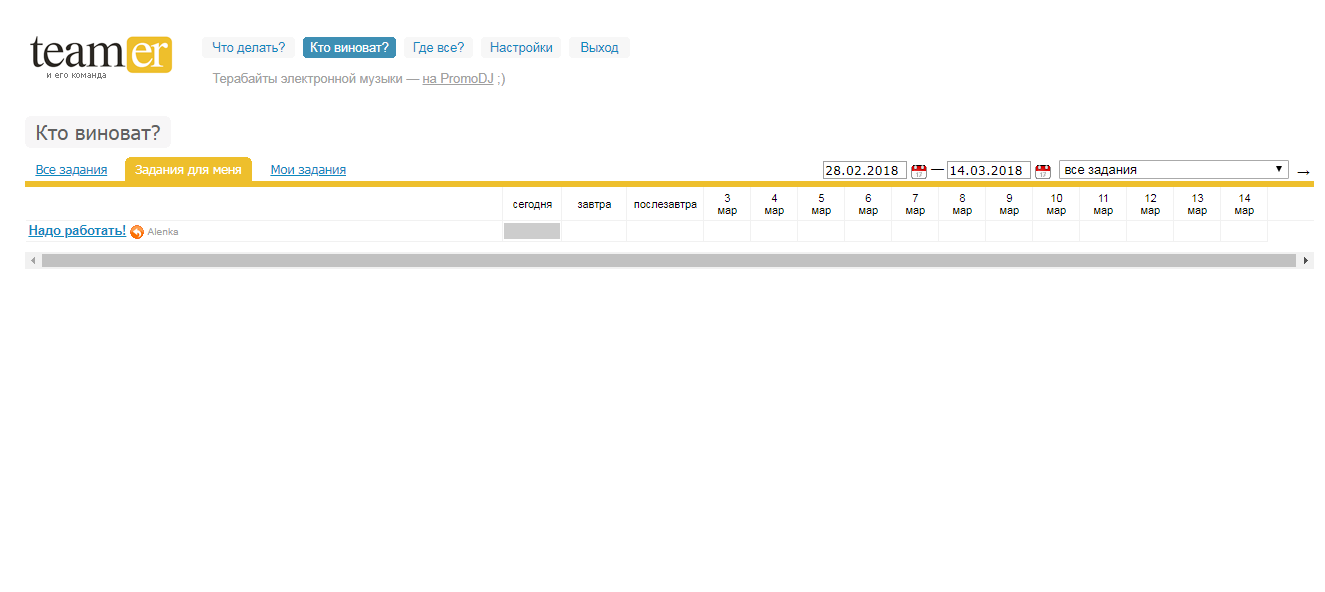
Task: Click the start date field 28.02.2018
Action: click(865, 170)
